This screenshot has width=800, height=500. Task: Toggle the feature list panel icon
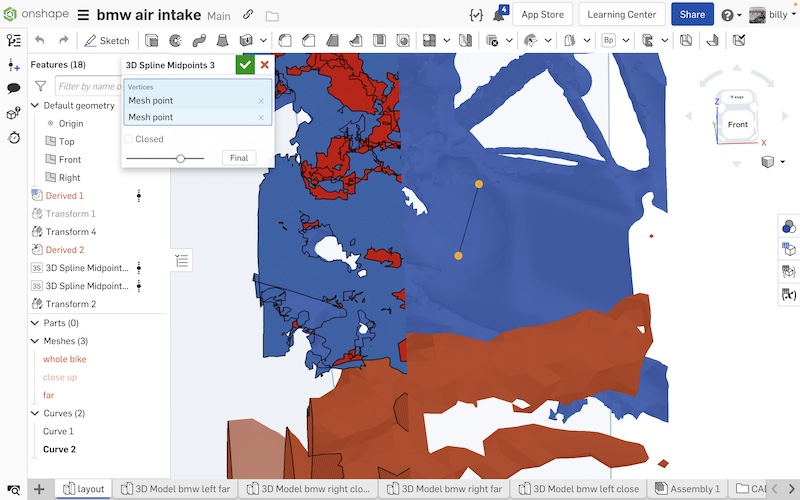coord(14,40)
